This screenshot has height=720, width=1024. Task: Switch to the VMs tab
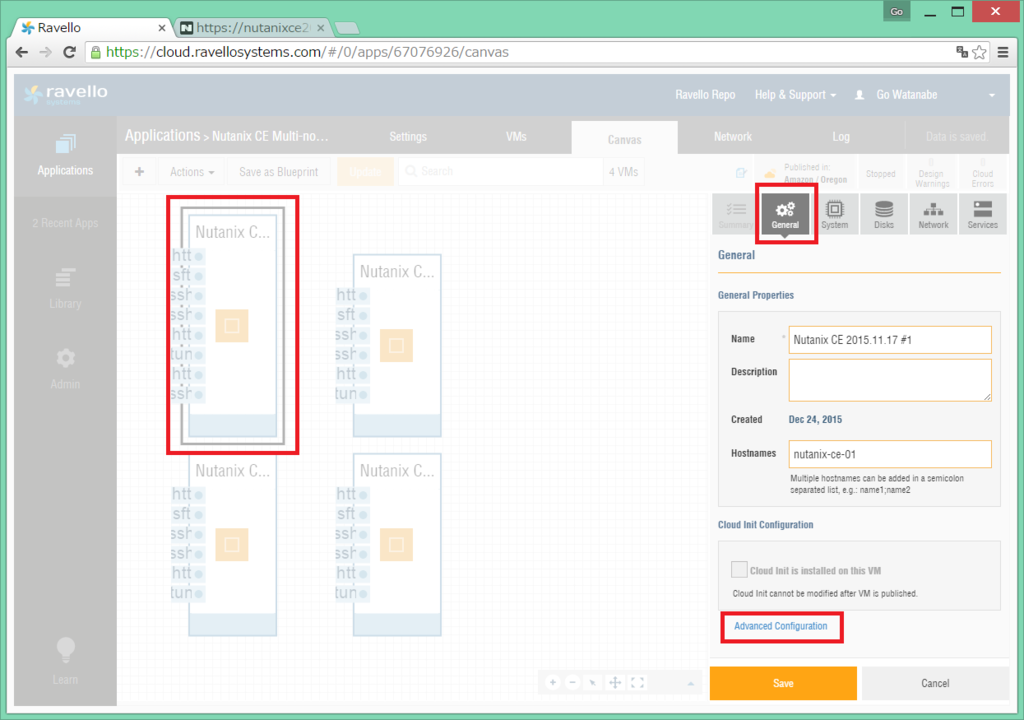pos(516,137)
